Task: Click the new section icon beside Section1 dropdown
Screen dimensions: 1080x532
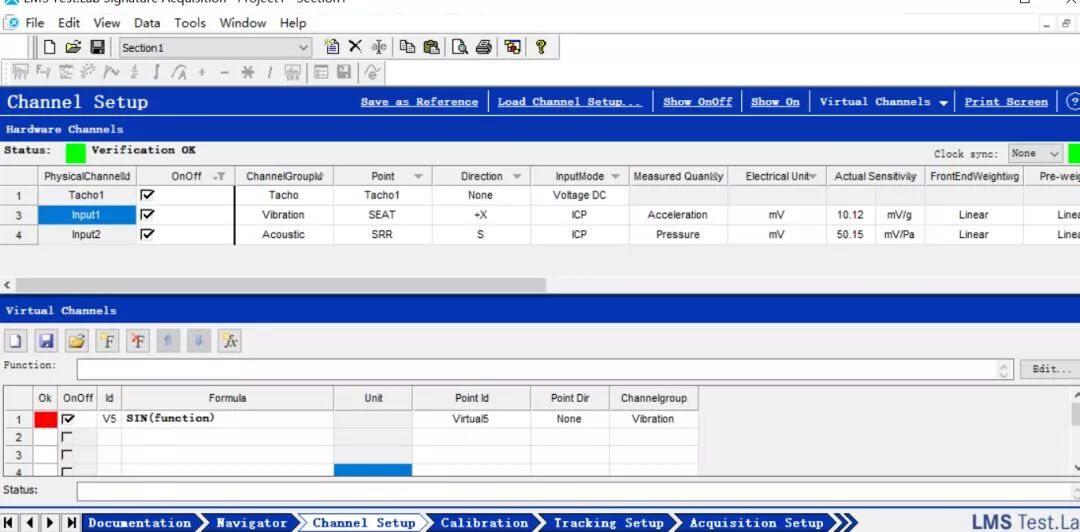Action: click(x=332, y=47)
